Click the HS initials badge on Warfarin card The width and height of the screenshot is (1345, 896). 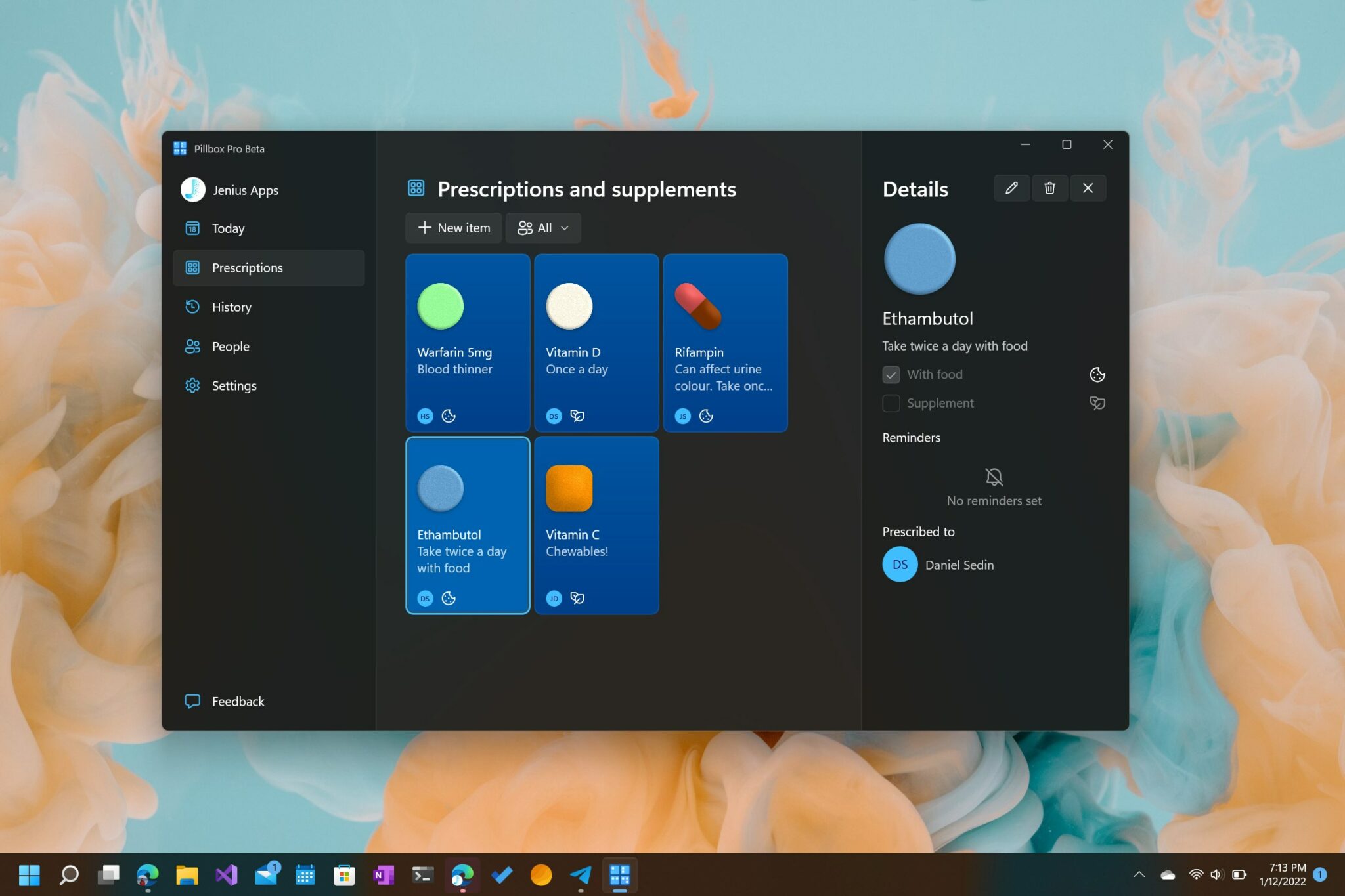coord(425,416)
